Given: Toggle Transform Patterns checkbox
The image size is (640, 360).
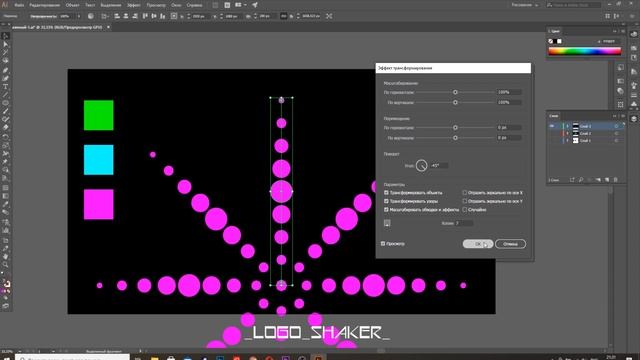Looking at the screenshot, I should click(x=386, y=201).
